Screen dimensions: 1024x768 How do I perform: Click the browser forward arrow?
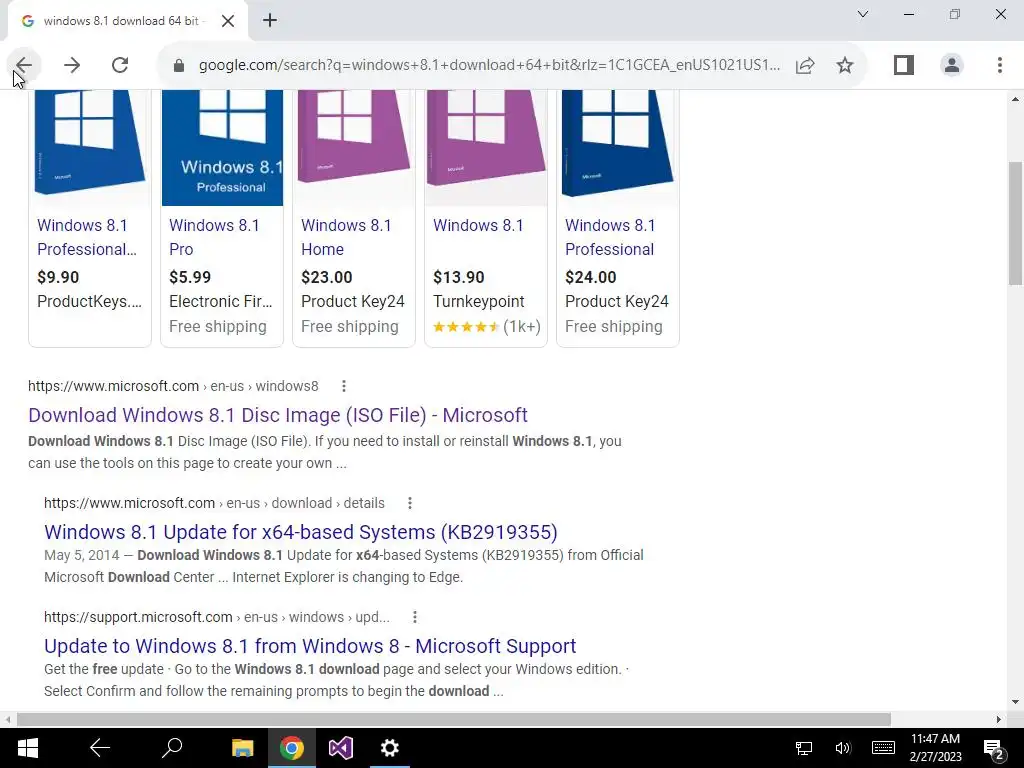tap(72, 65)
